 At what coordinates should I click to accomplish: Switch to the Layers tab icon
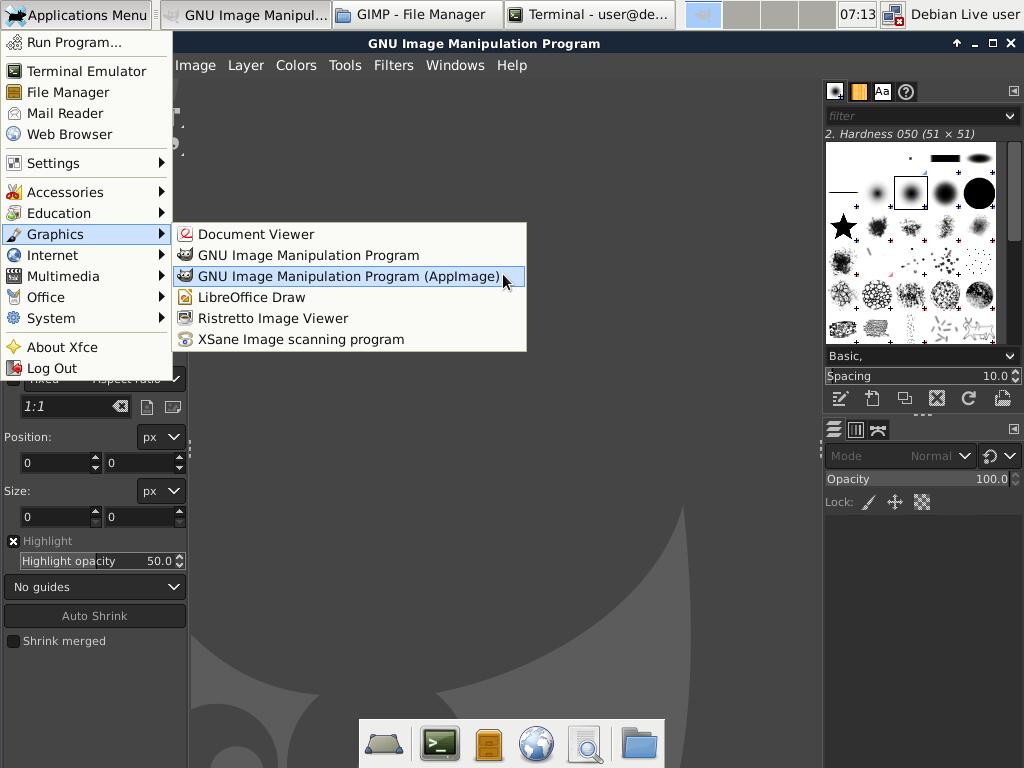click(834, 430)
